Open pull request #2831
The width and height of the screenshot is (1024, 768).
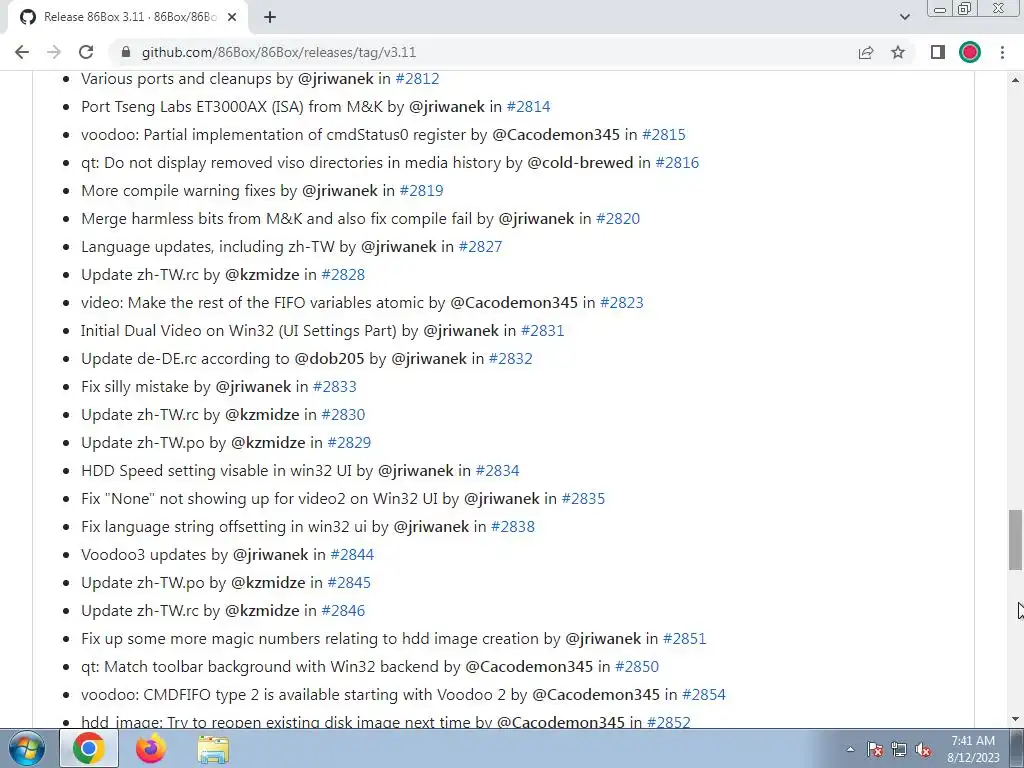[x=542, y=331]
